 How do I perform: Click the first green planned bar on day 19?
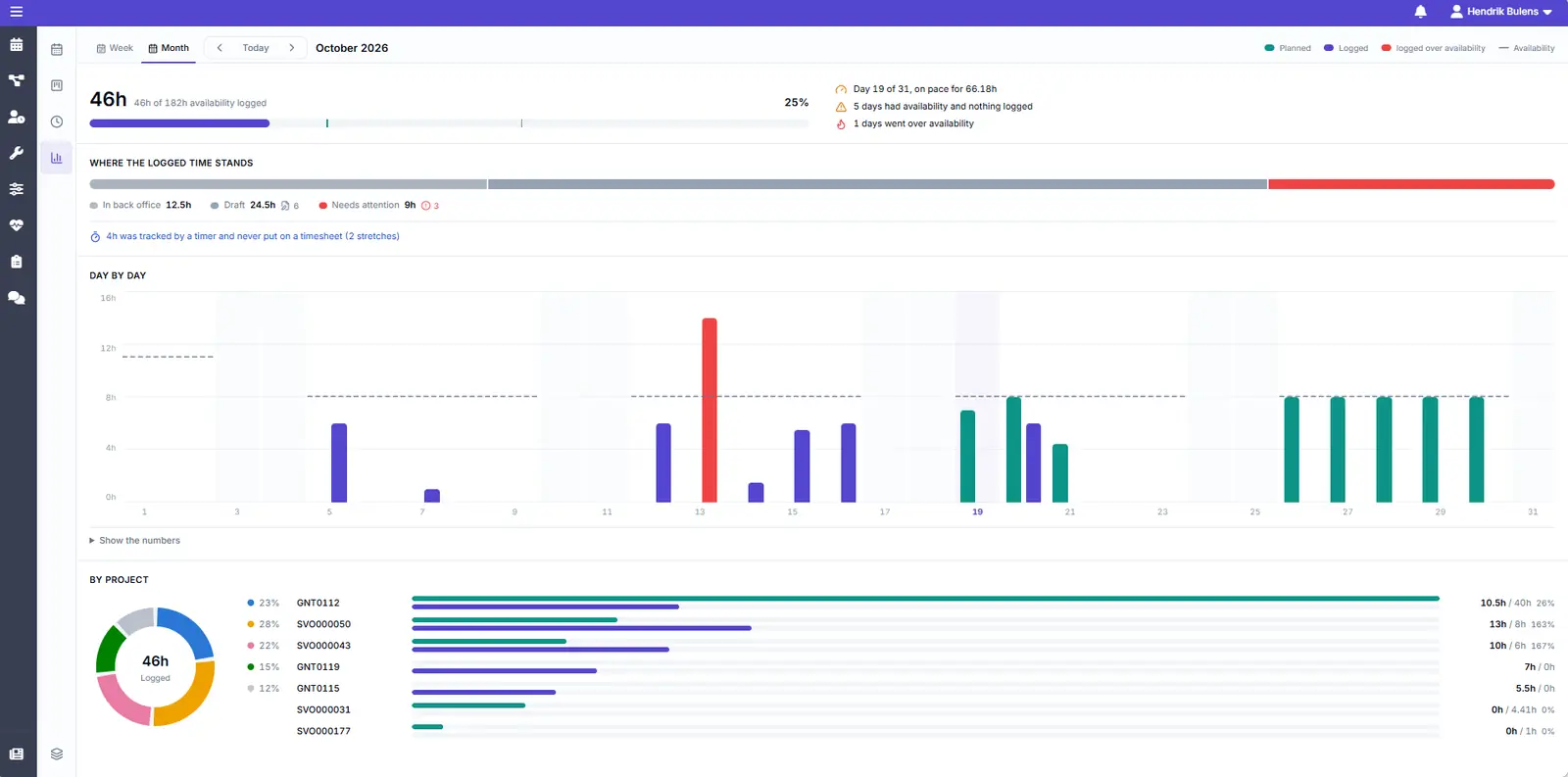(x=967, y=457)
